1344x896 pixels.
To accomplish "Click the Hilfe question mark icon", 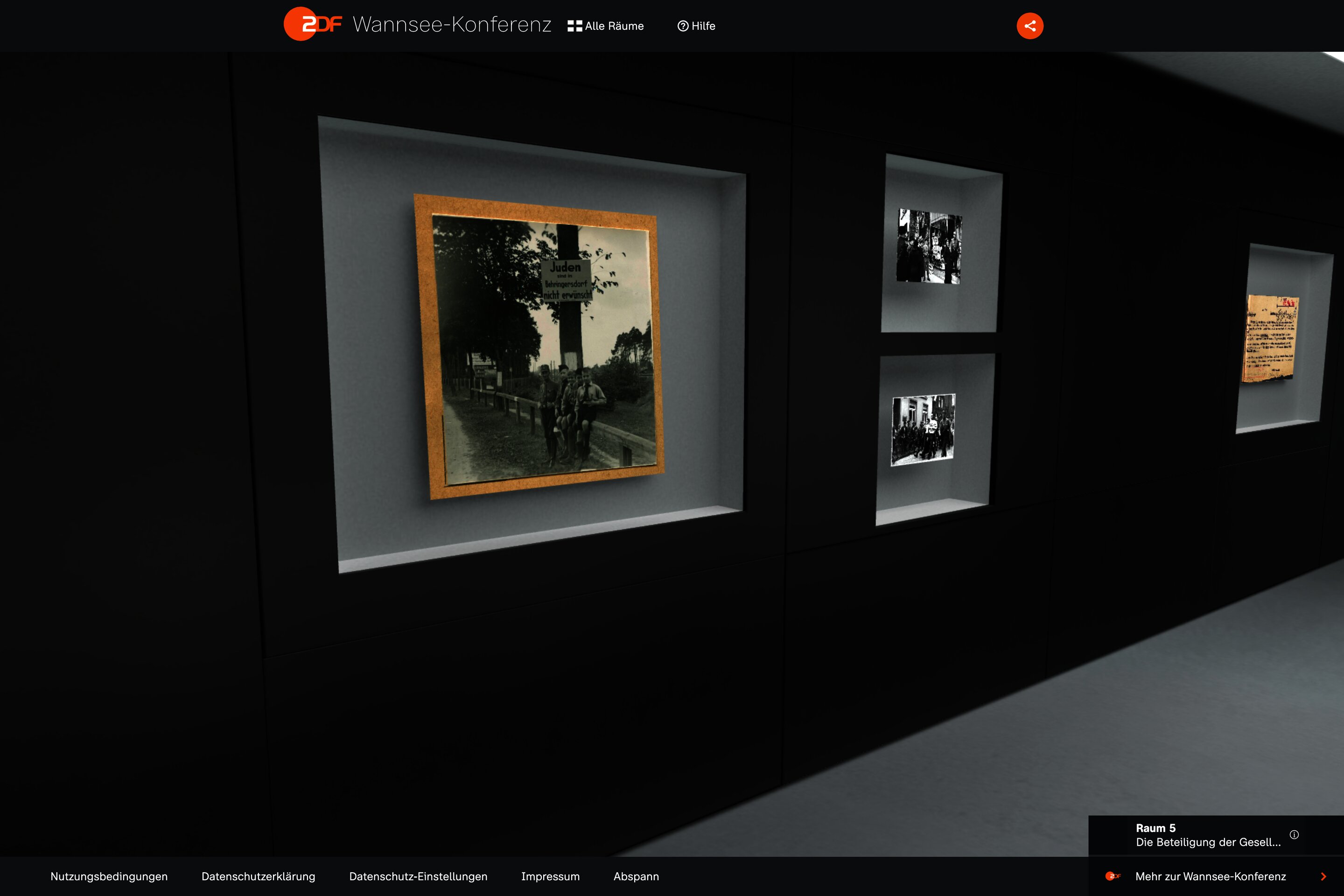I will coord(682,26).
